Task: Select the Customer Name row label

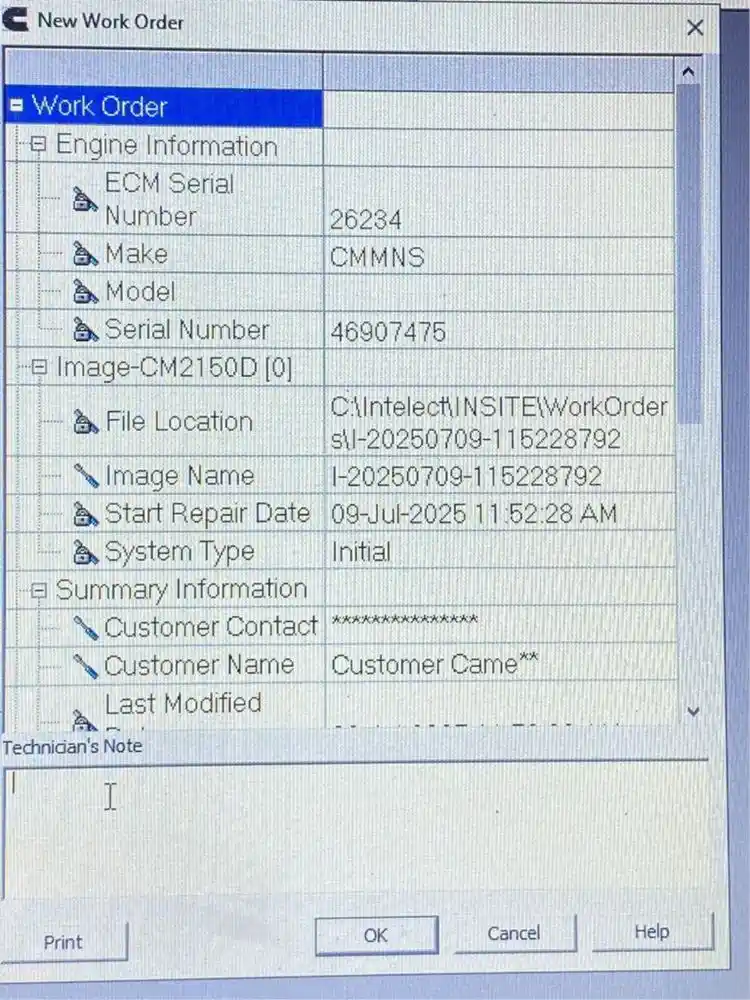Action: [x=199, y=665]
